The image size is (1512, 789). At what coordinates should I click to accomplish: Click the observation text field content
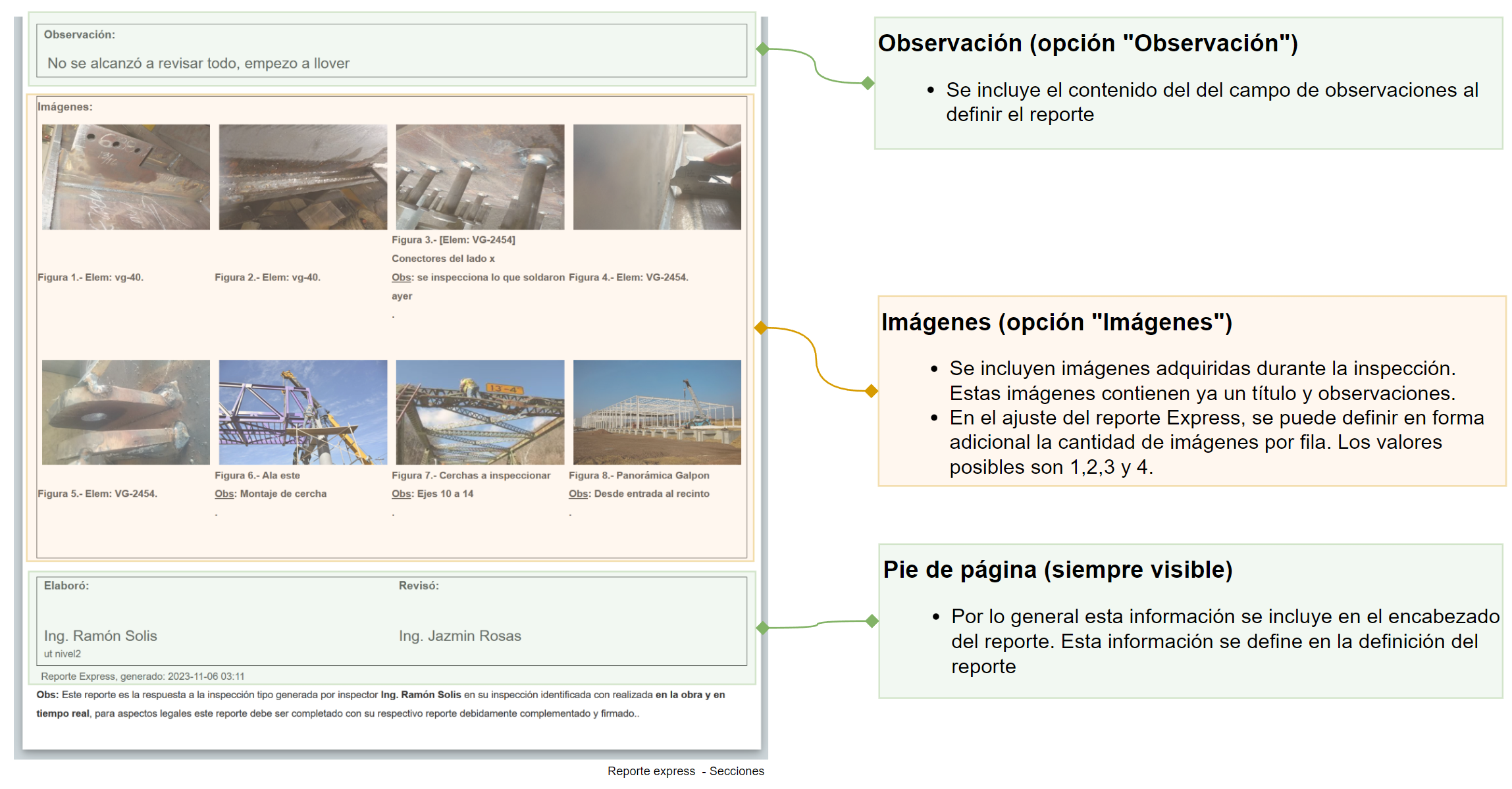(x=198, y=63)
